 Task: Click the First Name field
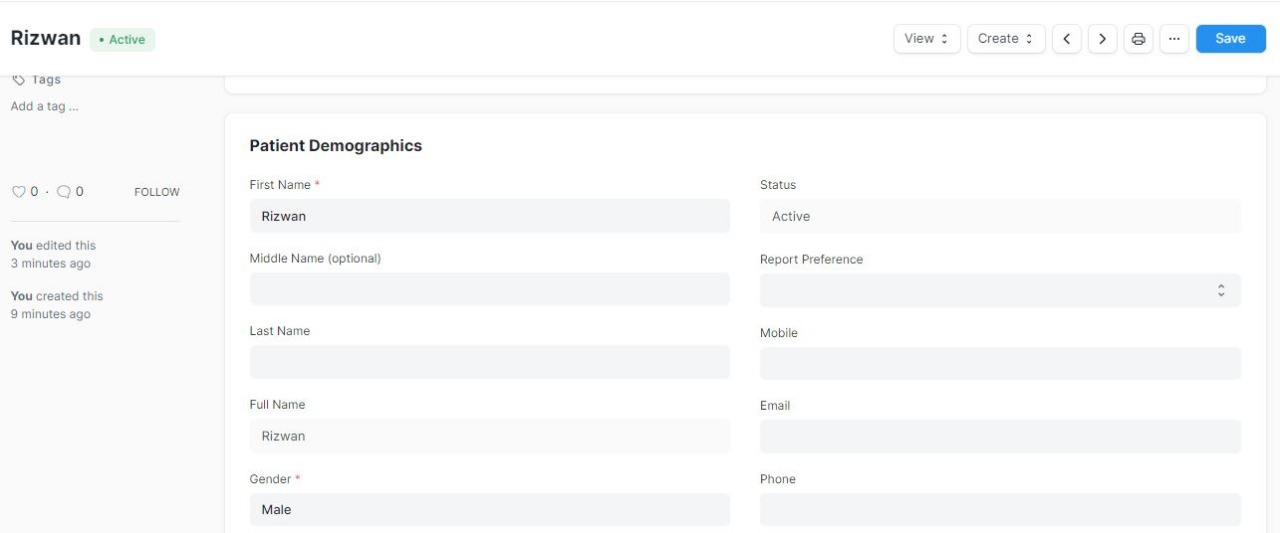tap(489, 216)
